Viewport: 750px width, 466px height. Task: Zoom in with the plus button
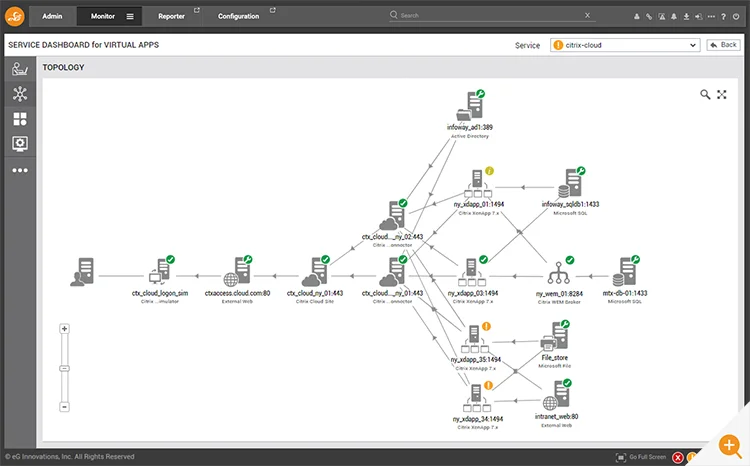[x=65, y=329]
